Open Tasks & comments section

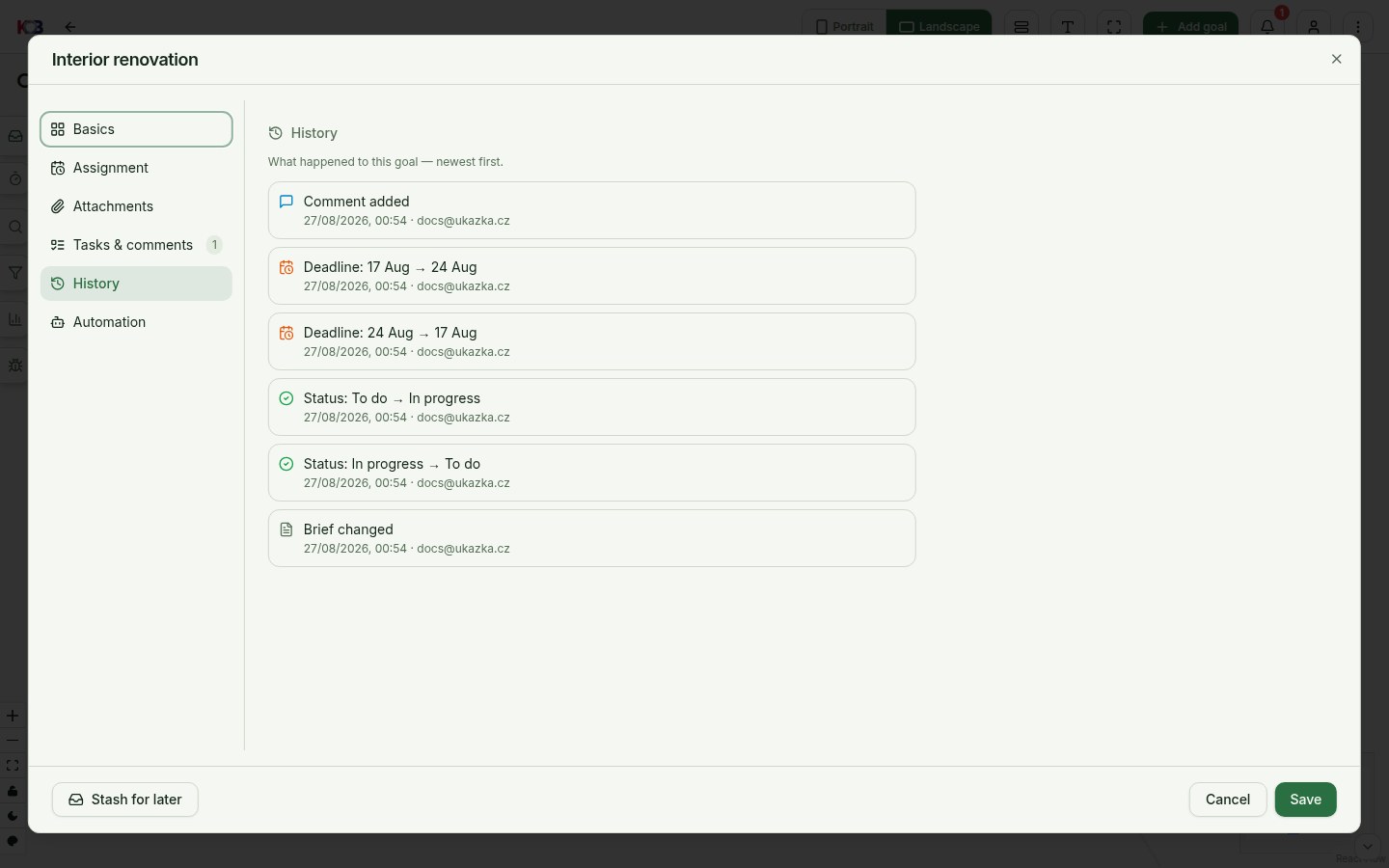pos(136,245)
